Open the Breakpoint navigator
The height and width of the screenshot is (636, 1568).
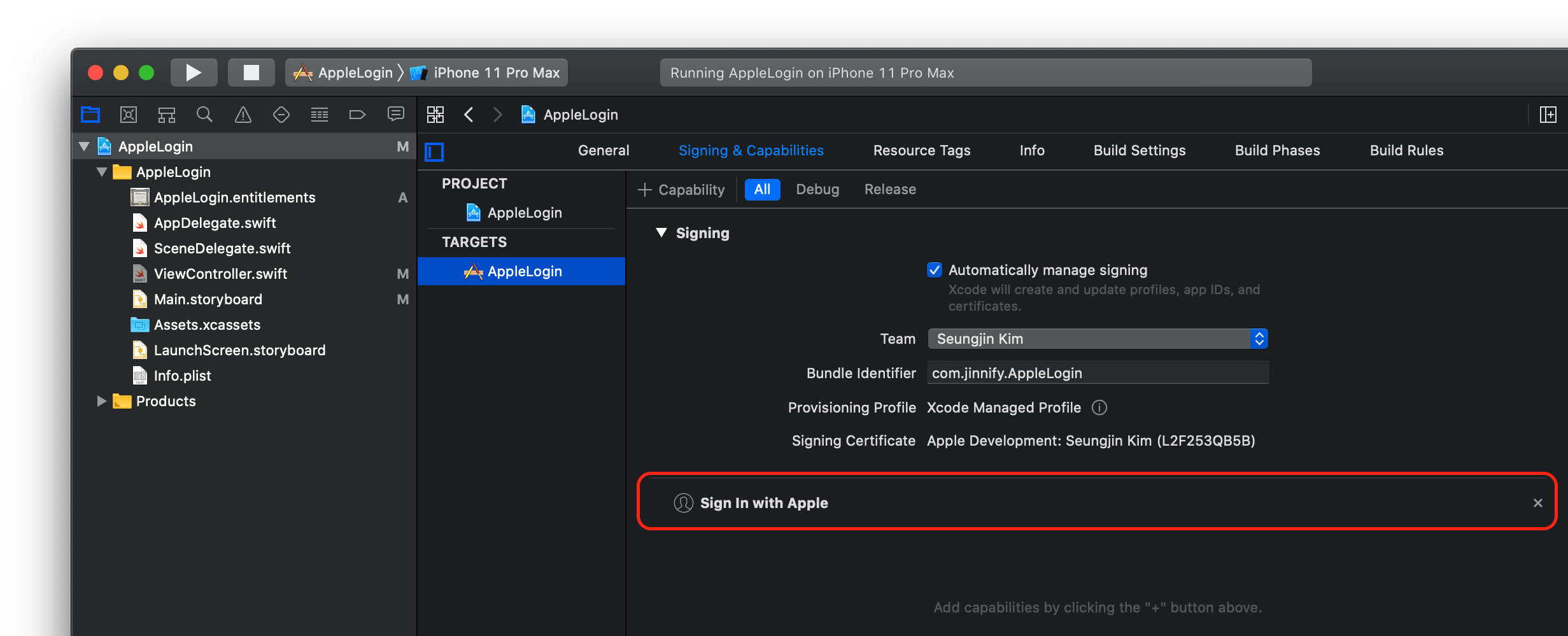click(x=358, y=115)
